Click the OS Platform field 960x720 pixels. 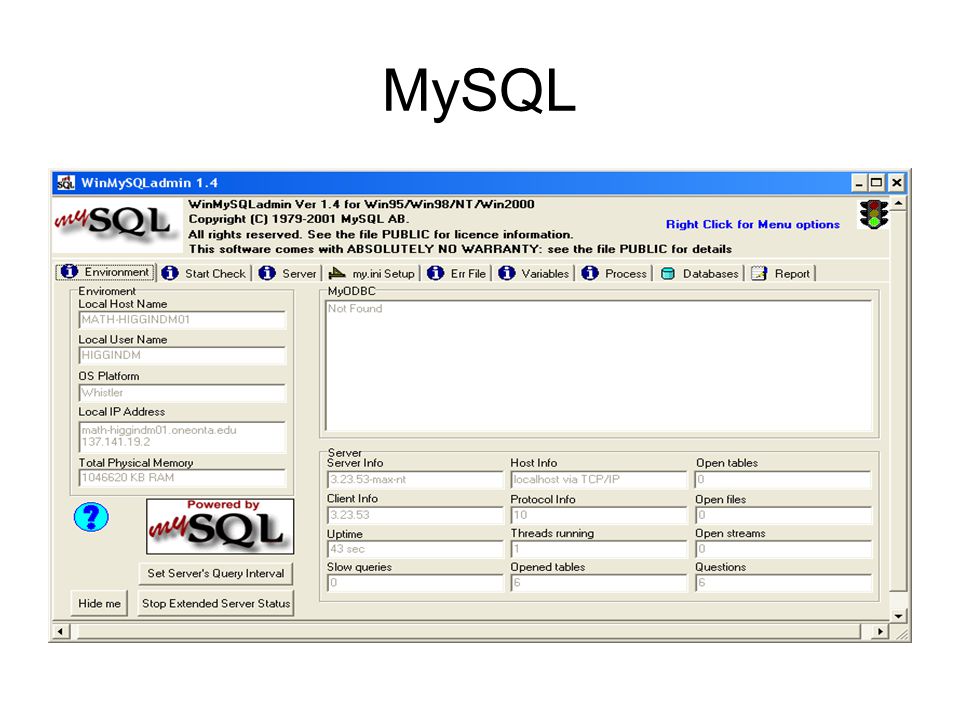[182, 392]
